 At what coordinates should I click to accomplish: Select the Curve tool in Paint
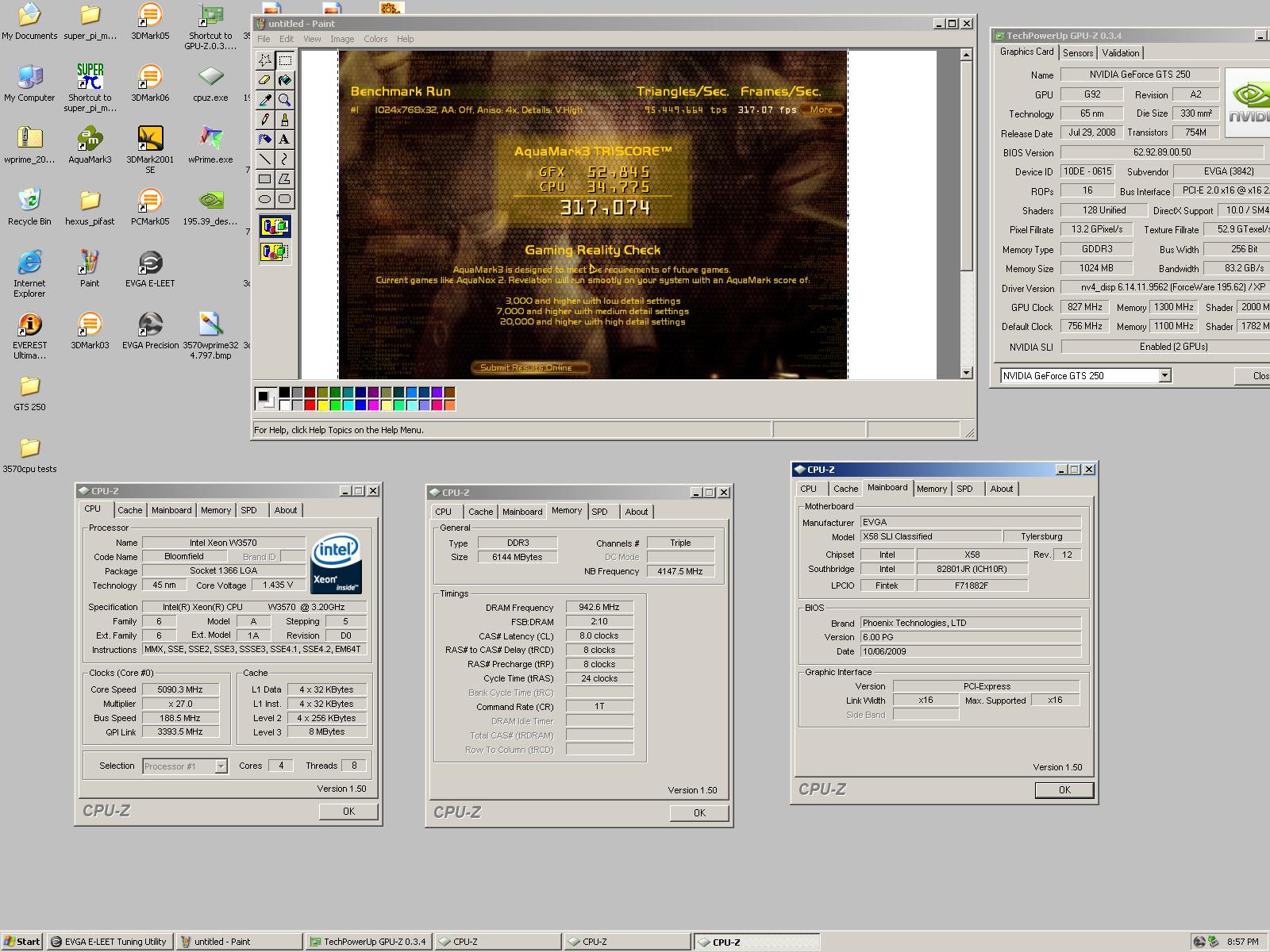[285, 159]
